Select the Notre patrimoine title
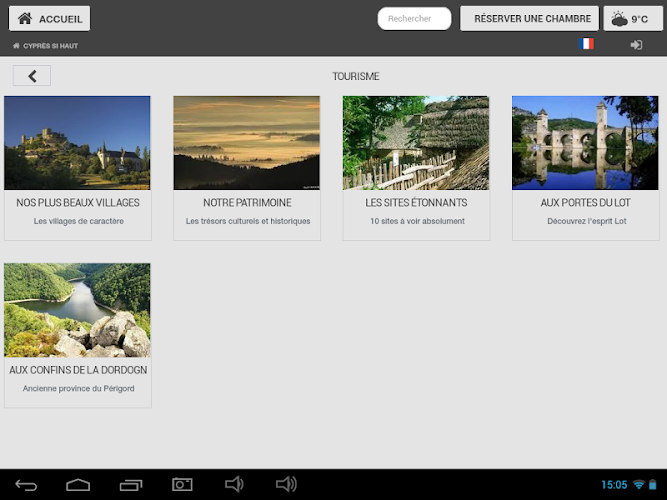Viewport: 667px width, 500px height. (x=247, y=203)
